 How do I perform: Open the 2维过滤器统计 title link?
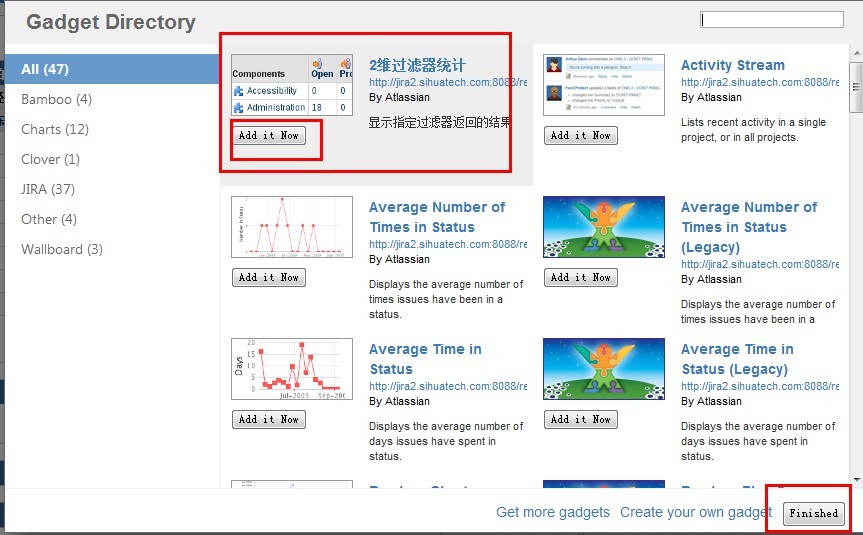(x=417, y=65)
